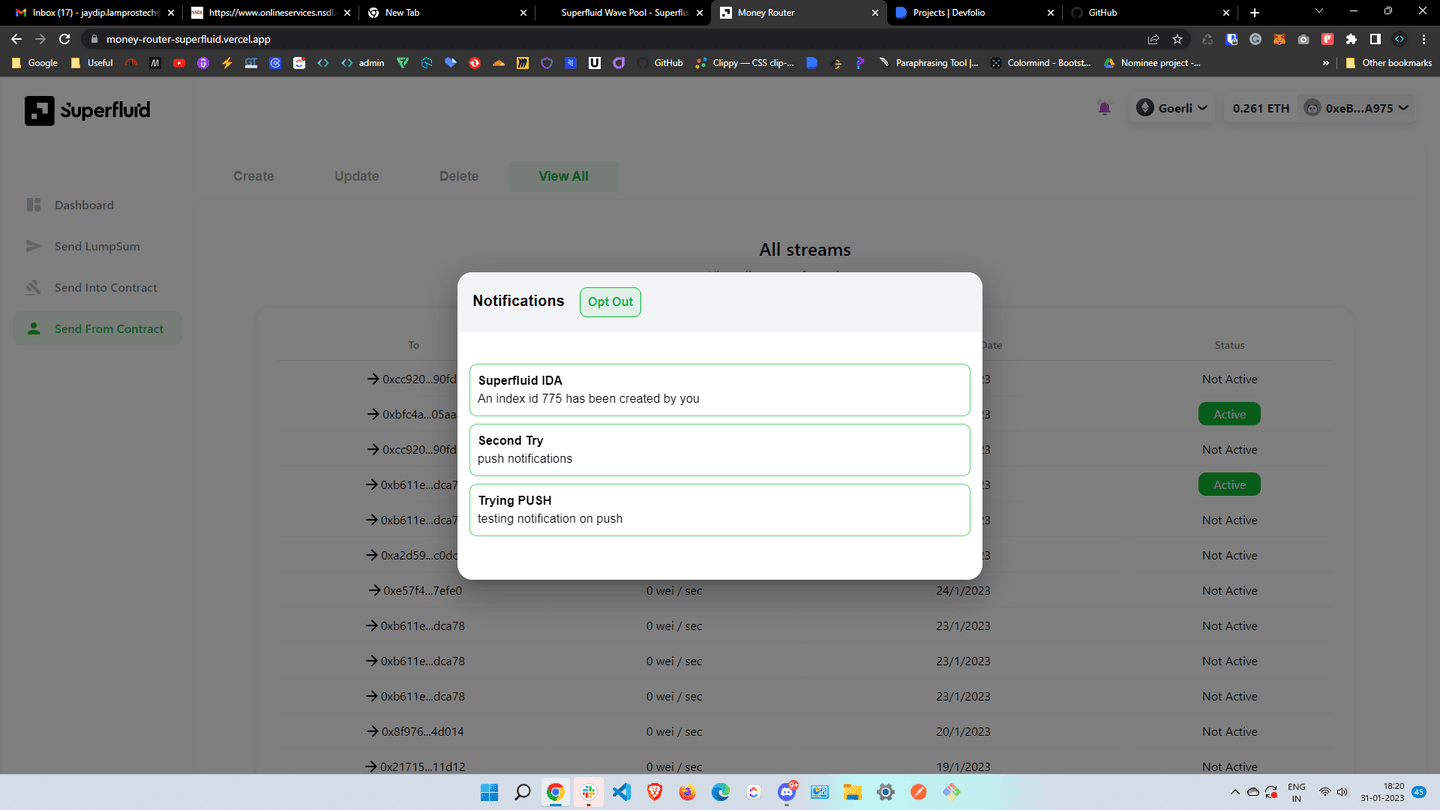Viewport: 1440px width, 810px height.
Task: Open the Superfluid IDA notification
Action: coord(719,390)
